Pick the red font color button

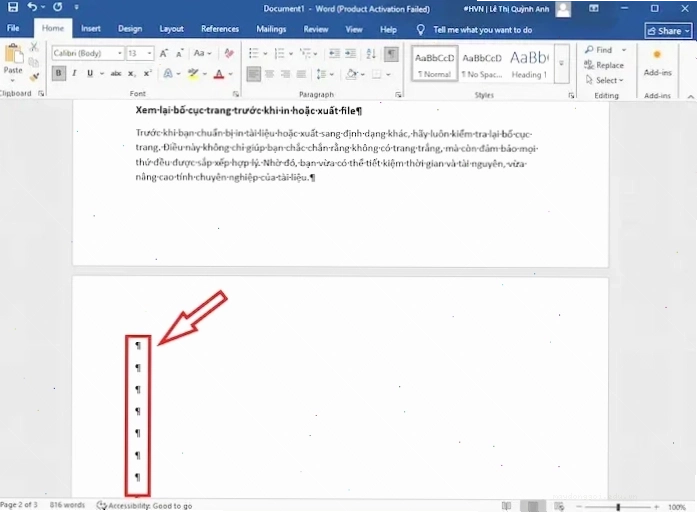219,74
